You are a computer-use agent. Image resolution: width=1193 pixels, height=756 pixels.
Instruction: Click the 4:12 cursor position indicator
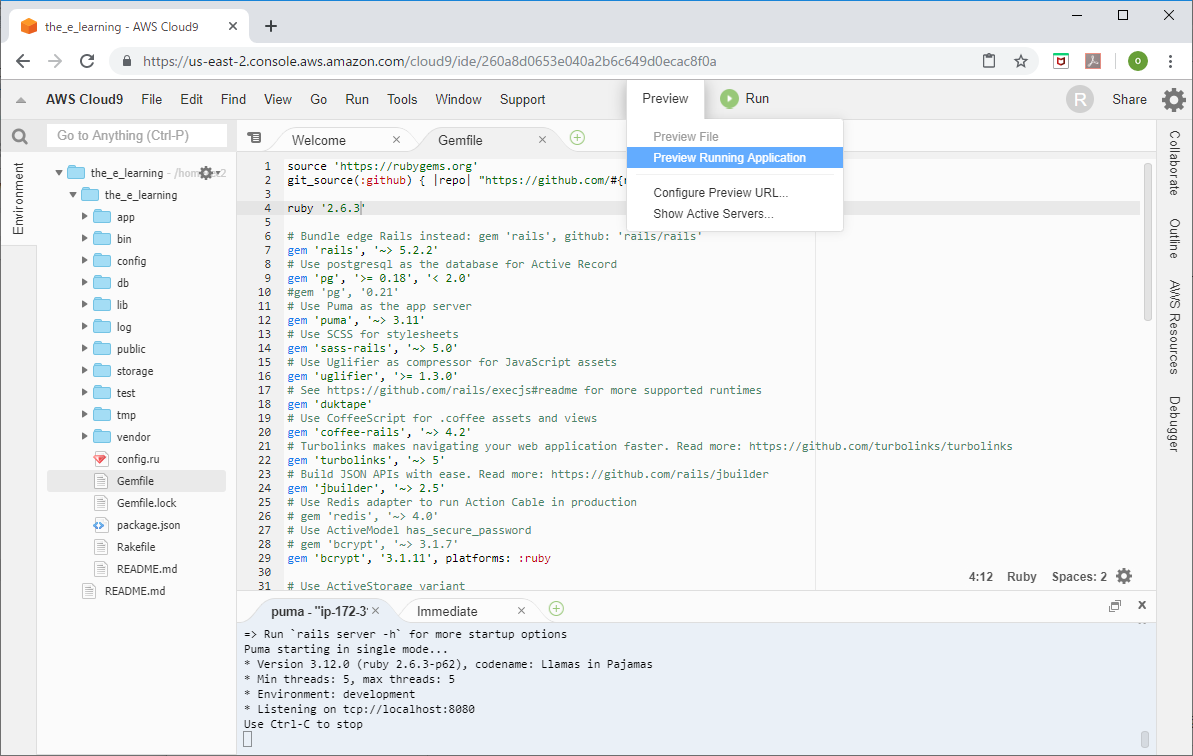[981, 577]
